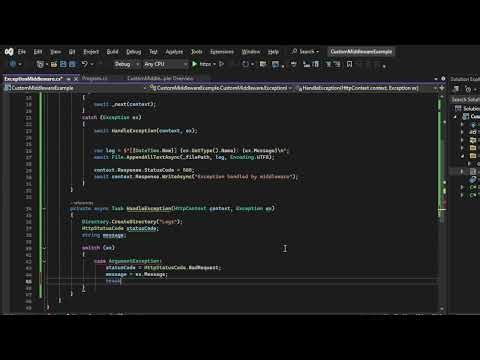Click the navigate backward toolbar icon
Image resolution: width=480 pixels, height=360 pixels.
pos(13,64)
